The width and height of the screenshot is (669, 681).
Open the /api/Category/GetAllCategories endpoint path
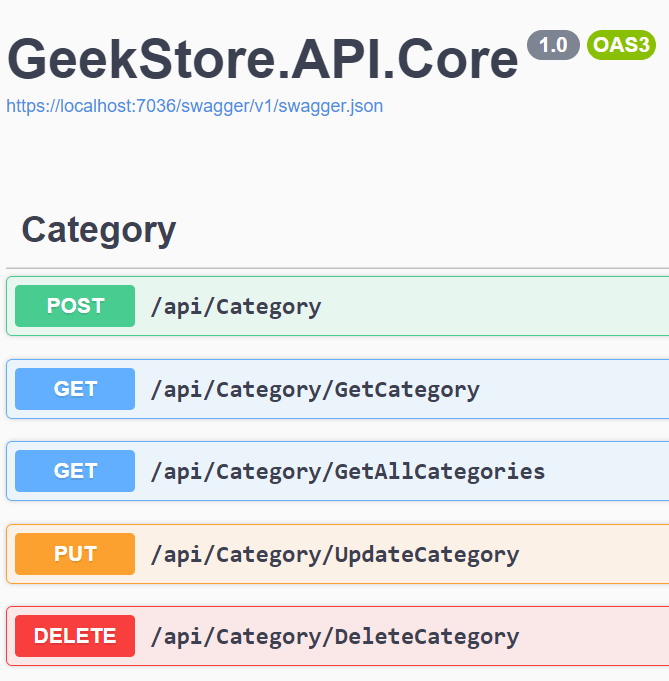[x=347, y=471]
